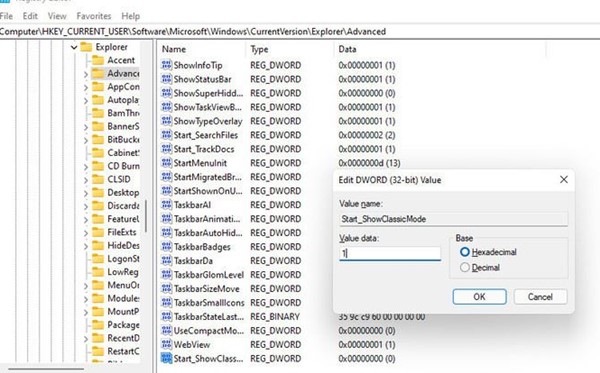
Task: Expand the MenuOr key
Action: click(86, 286)
